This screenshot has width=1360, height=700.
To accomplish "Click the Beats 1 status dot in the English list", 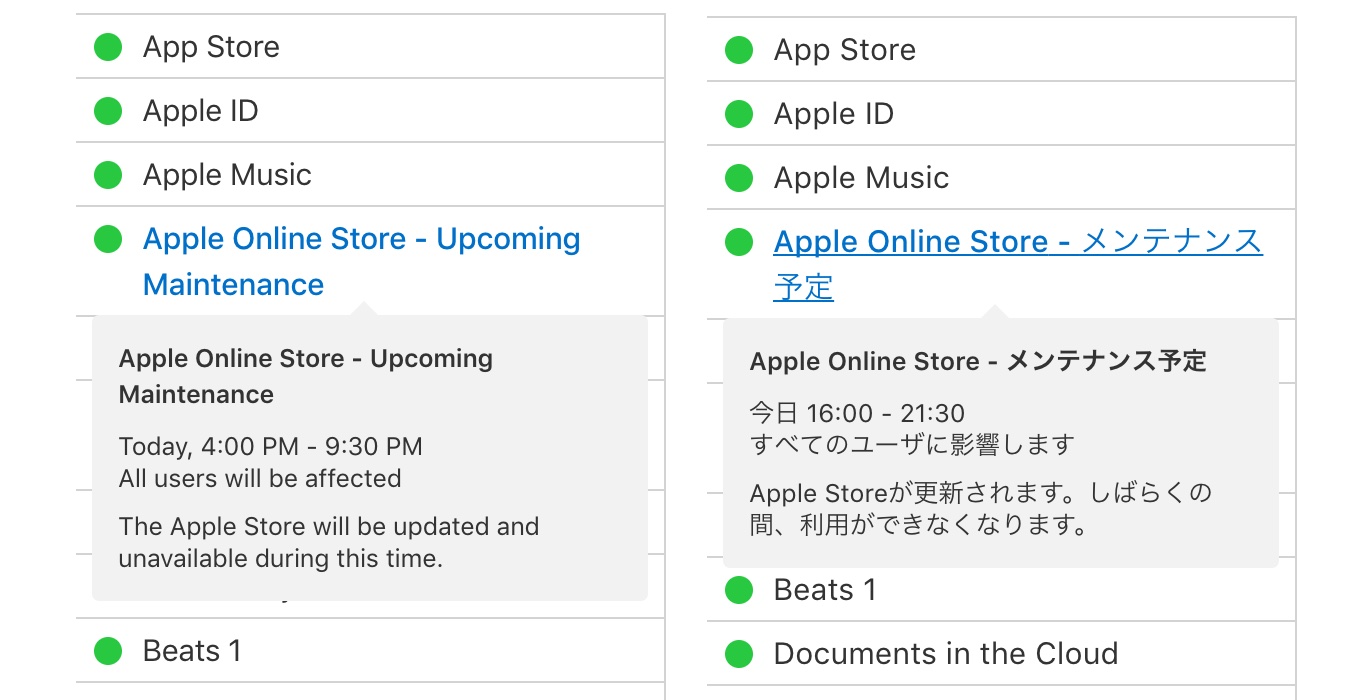I will click(108, 651).
